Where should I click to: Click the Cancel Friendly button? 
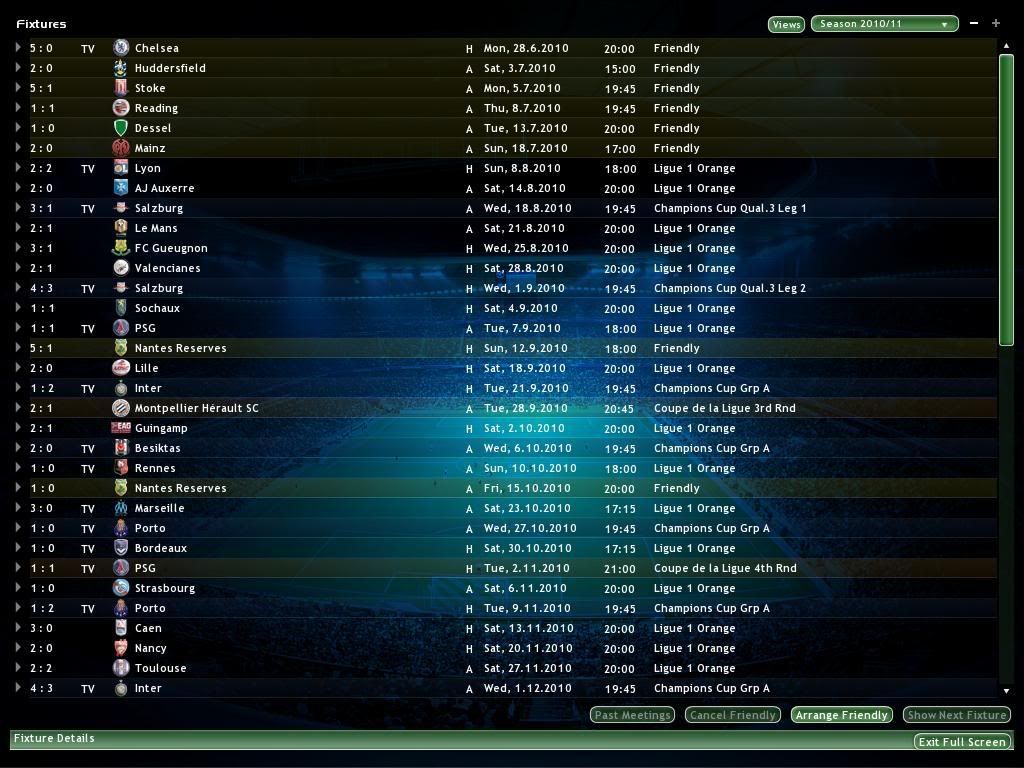(x=733, y=715)
